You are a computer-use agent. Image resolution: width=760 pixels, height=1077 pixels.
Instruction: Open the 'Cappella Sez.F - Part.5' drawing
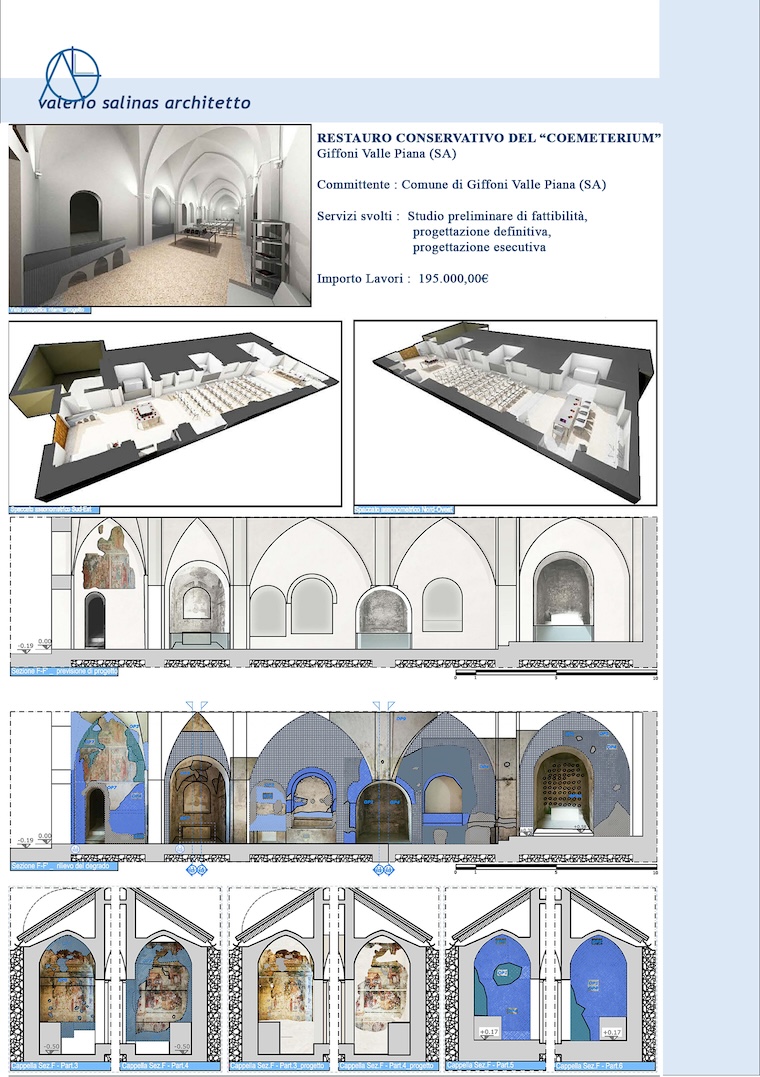click(497, 978)
